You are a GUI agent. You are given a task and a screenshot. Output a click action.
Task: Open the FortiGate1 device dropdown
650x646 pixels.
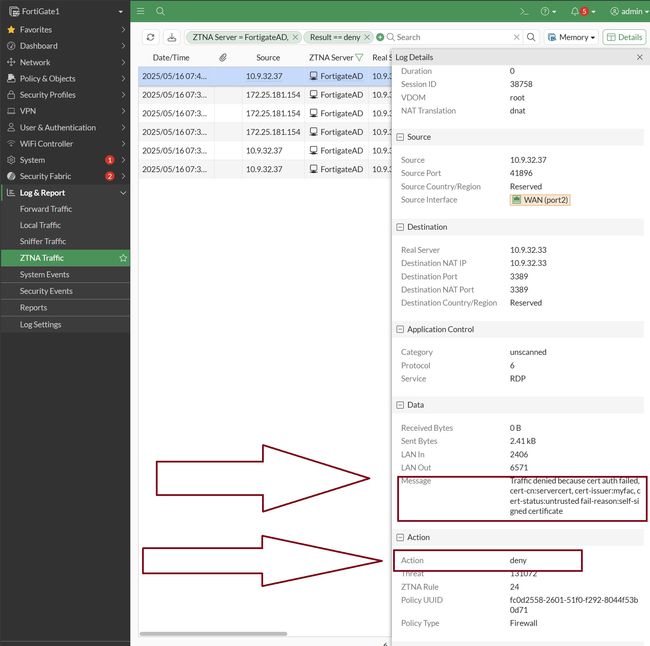coord(65,11)
